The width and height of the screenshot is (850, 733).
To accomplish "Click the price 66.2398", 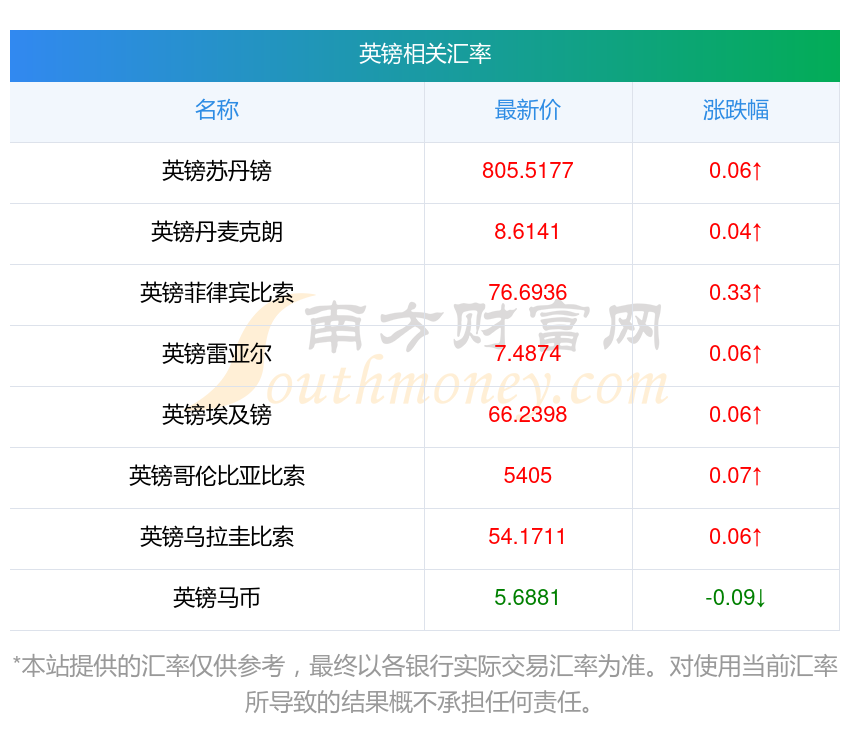I will (527, 415).
